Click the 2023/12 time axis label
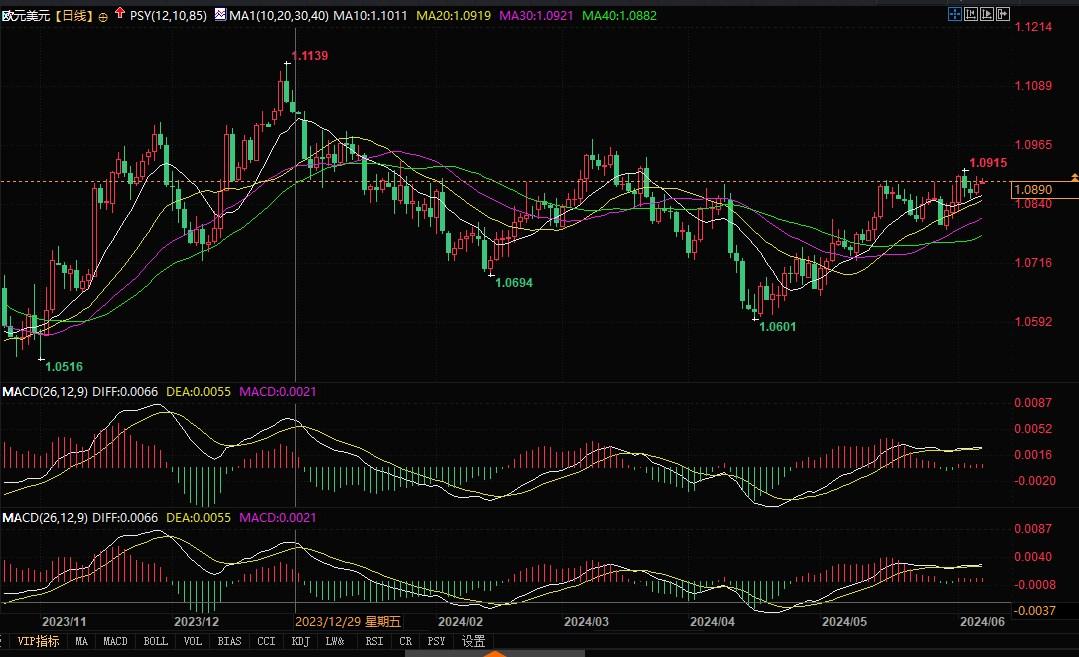The image size is (1079, 657). (197, 621)
